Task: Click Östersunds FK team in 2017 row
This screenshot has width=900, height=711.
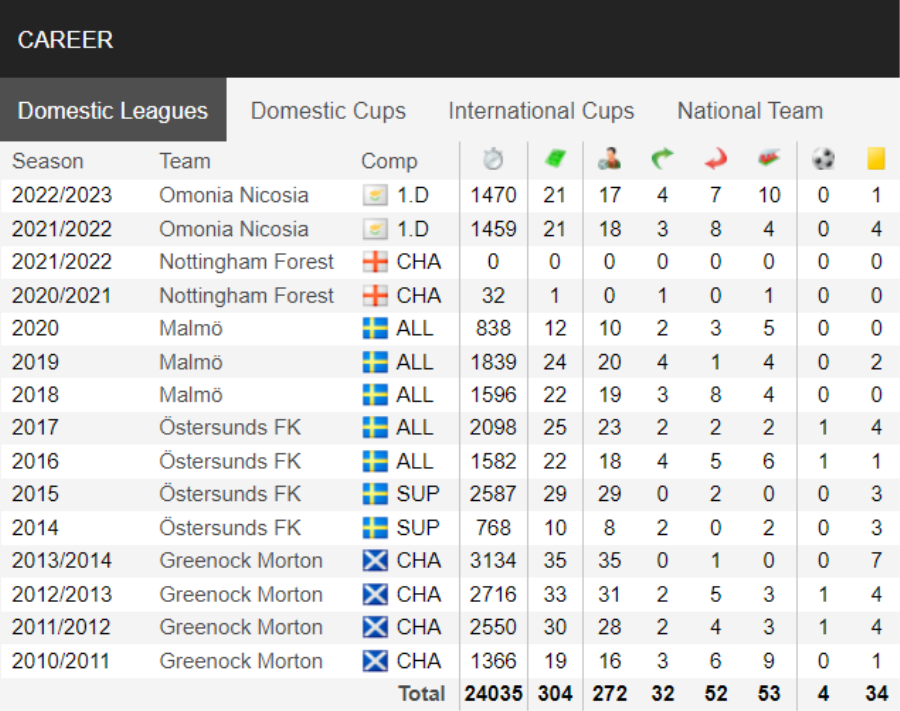Action: click(230, 428)
